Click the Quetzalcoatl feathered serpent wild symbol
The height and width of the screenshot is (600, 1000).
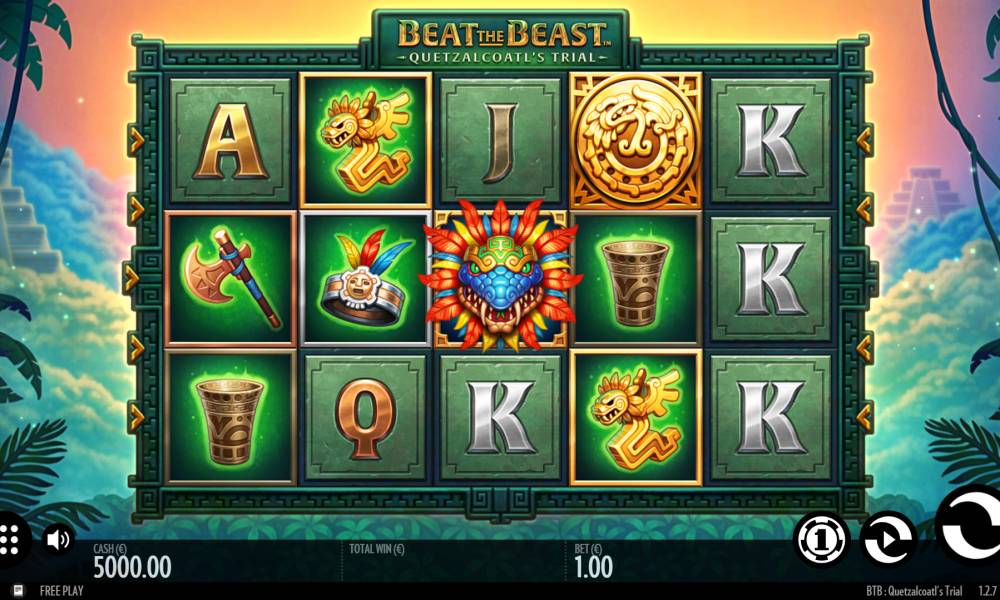click(x=500, y=275)
